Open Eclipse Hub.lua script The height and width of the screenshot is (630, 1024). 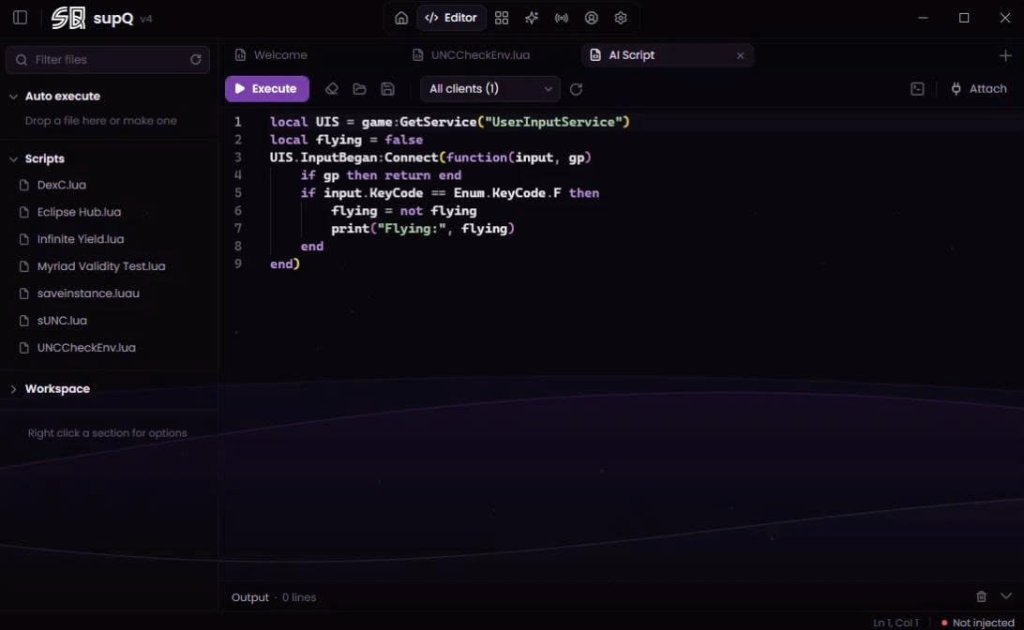click(x=78, y=212)
